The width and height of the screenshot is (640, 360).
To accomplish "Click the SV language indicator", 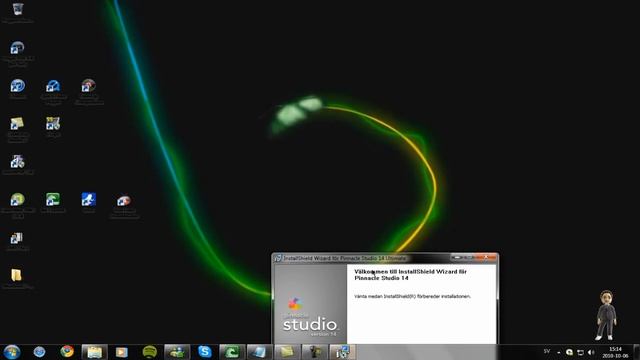I will (547, 351).
